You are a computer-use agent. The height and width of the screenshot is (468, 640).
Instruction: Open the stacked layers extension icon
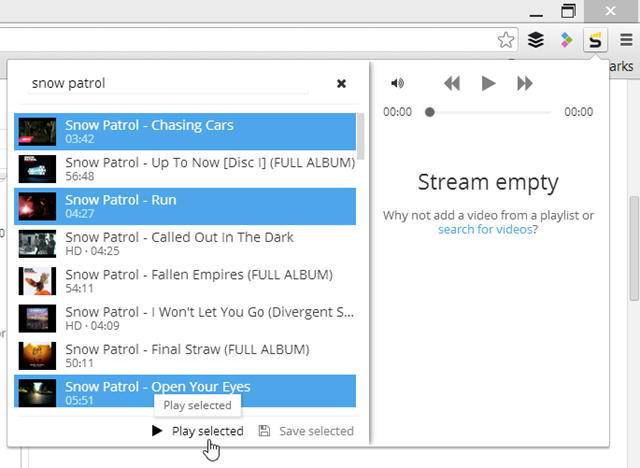click(536, 40)
